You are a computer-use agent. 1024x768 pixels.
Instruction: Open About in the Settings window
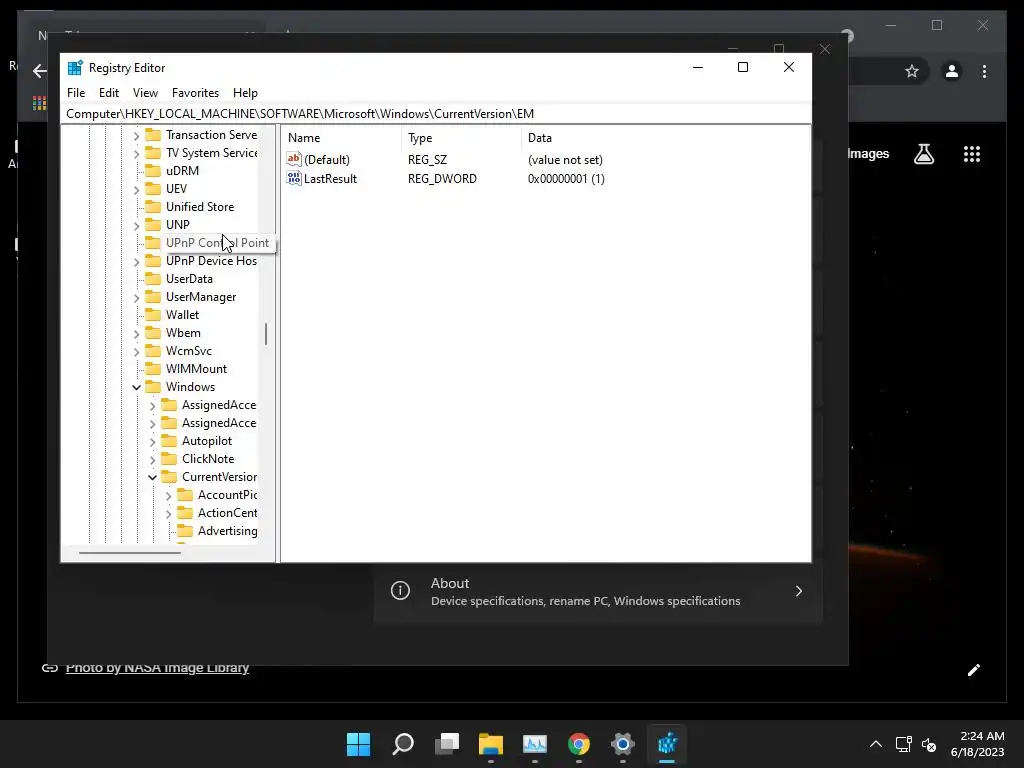pyautogui.click(x=598, y=591)
